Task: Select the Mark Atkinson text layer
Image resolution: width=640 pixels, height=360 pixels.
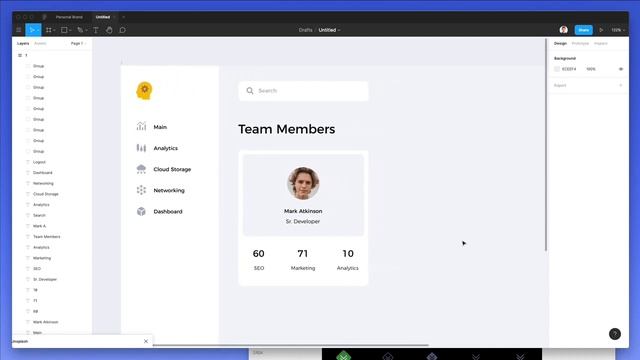Action: tap(45, 322)
